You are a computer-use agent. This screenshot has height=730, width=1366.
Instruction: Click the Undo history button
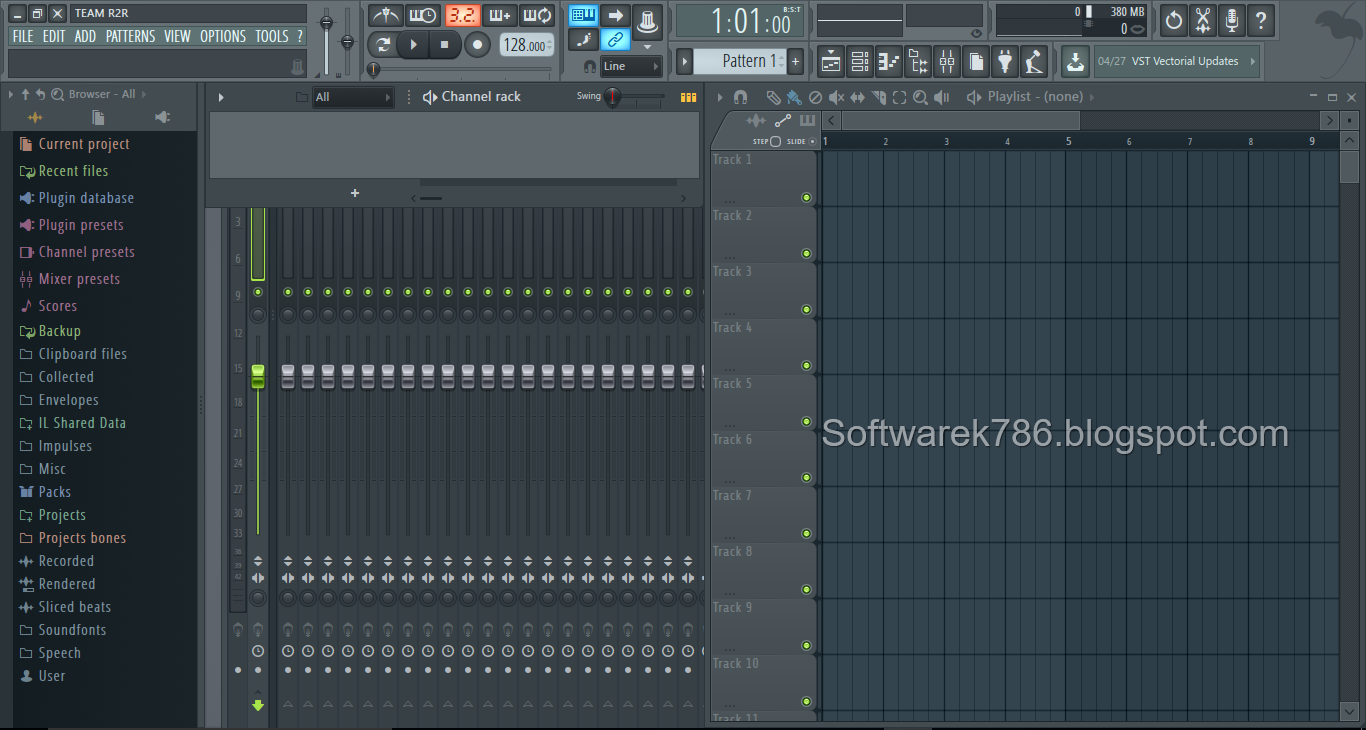click(1173, 19)
